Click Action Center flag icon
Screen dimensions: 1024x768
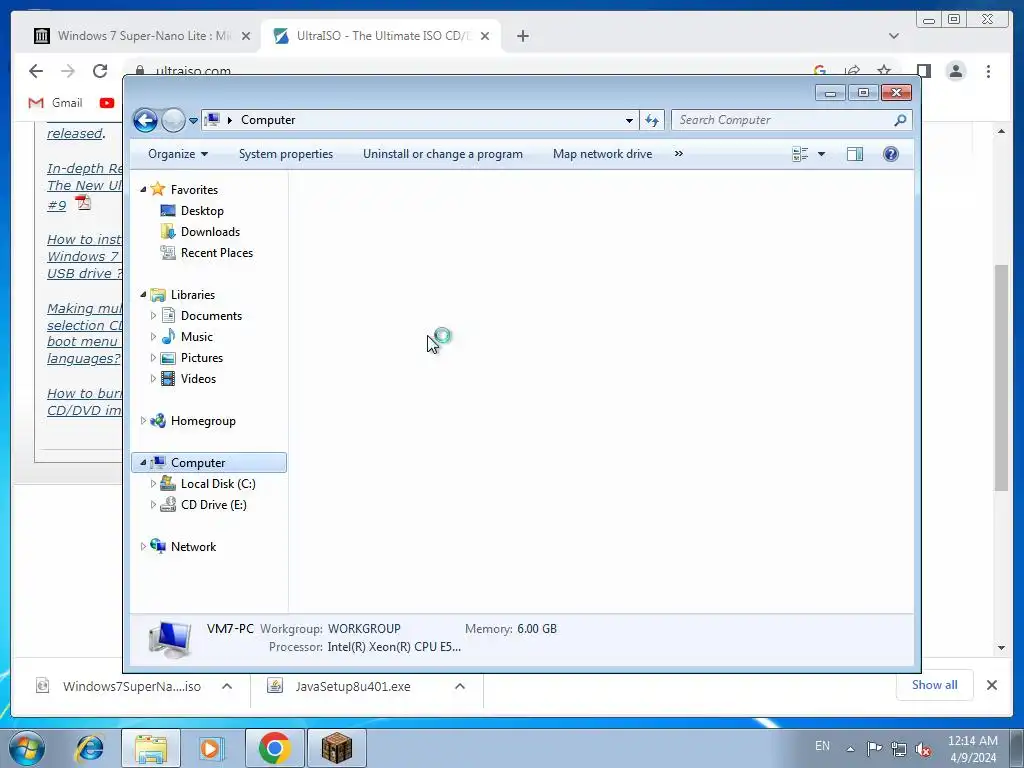tap(874, 749)
